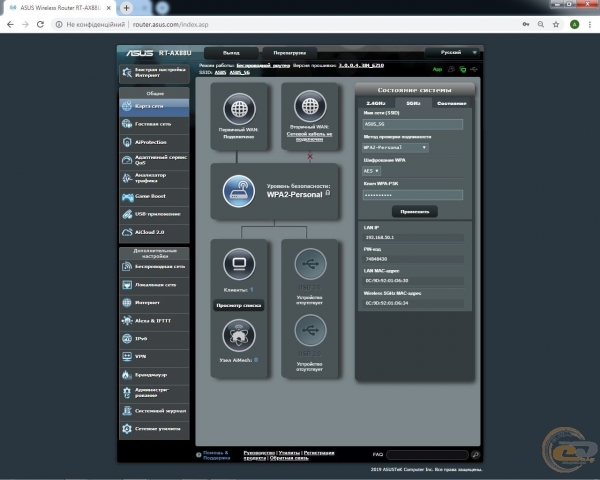Select the USB 3.0 device icon

[x=310, y=264]
